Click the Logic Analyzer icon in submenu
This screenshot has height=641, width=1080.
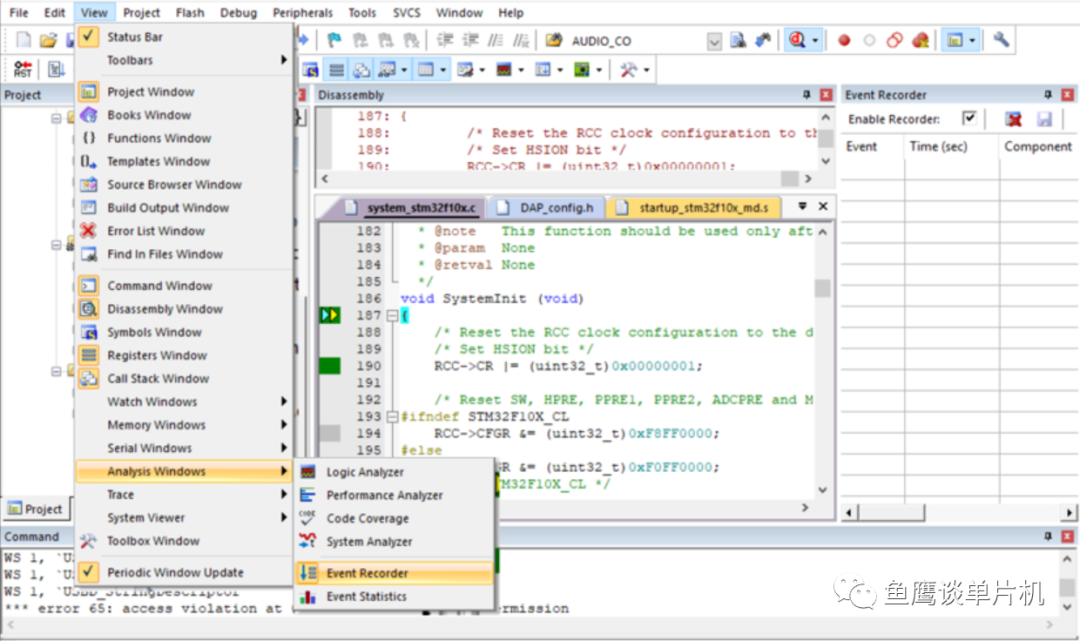pos(308,472)
